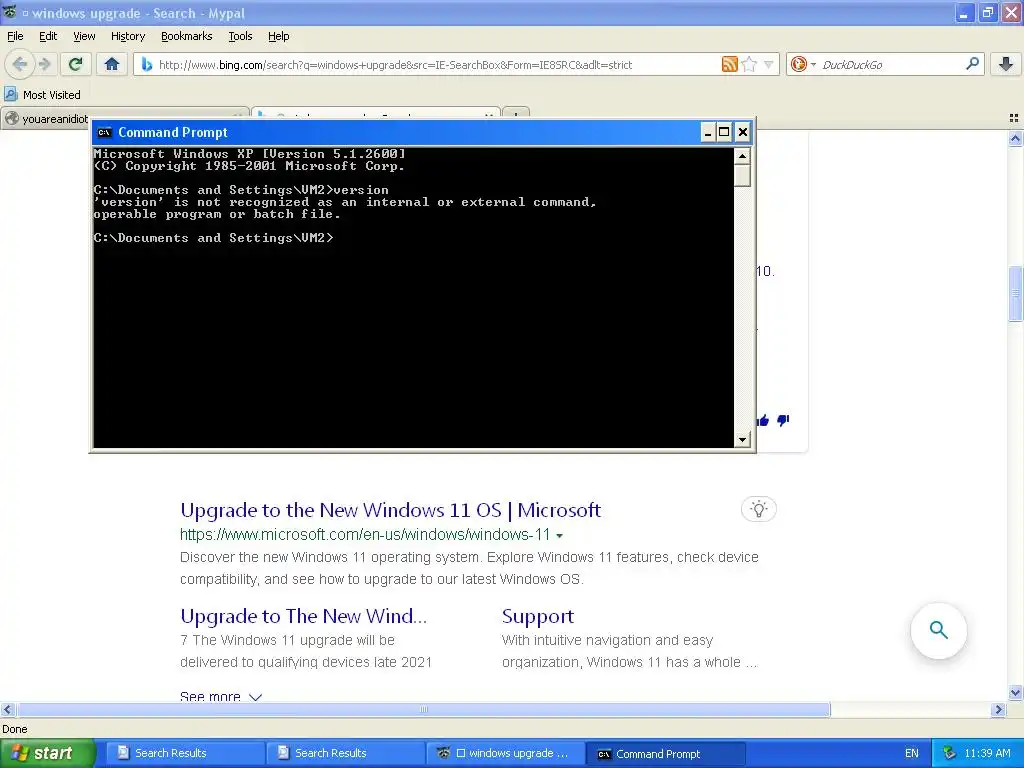Open the downloads arrow button
This screenshot has height=768, width=1024.
pyautogui.click(x=1006, y=64)
